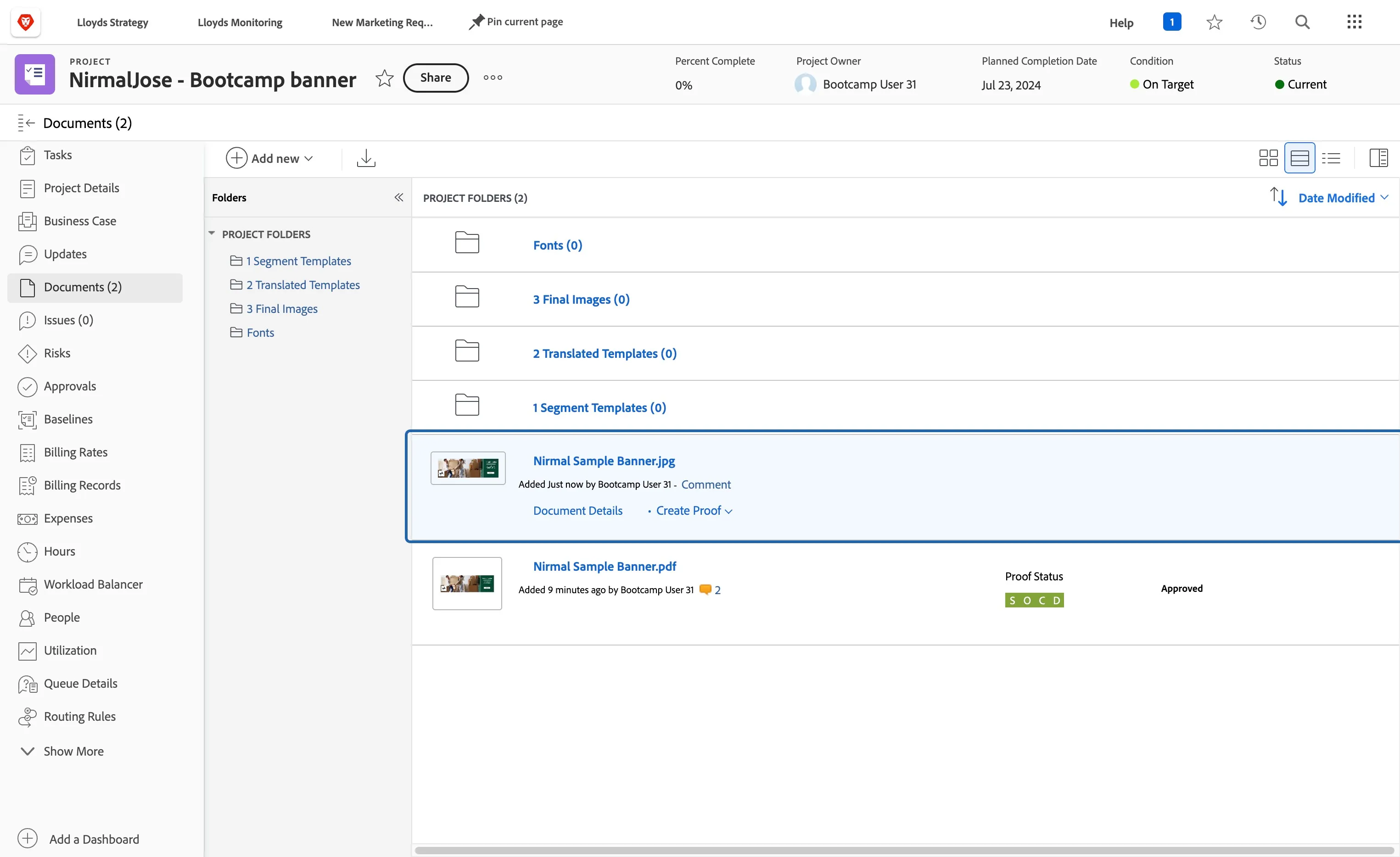This screenshot has width=1400, height=857.
Task: Open Tasks in the sidebar
Action: (x=57, y=155)
